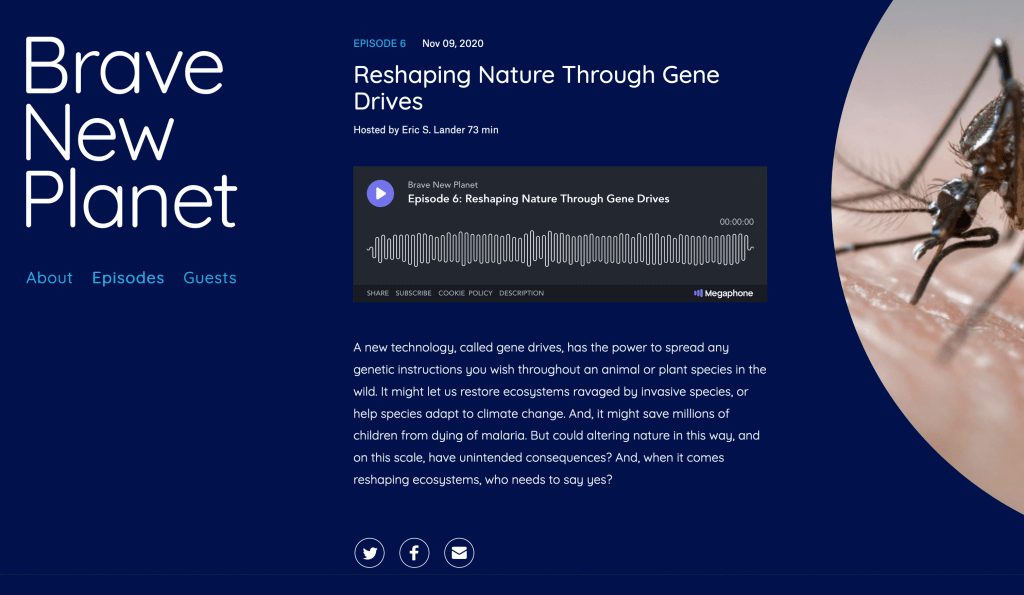1024x595 pixels.
Task: Click SHARE in the audio player
Action: click(377, 293)
